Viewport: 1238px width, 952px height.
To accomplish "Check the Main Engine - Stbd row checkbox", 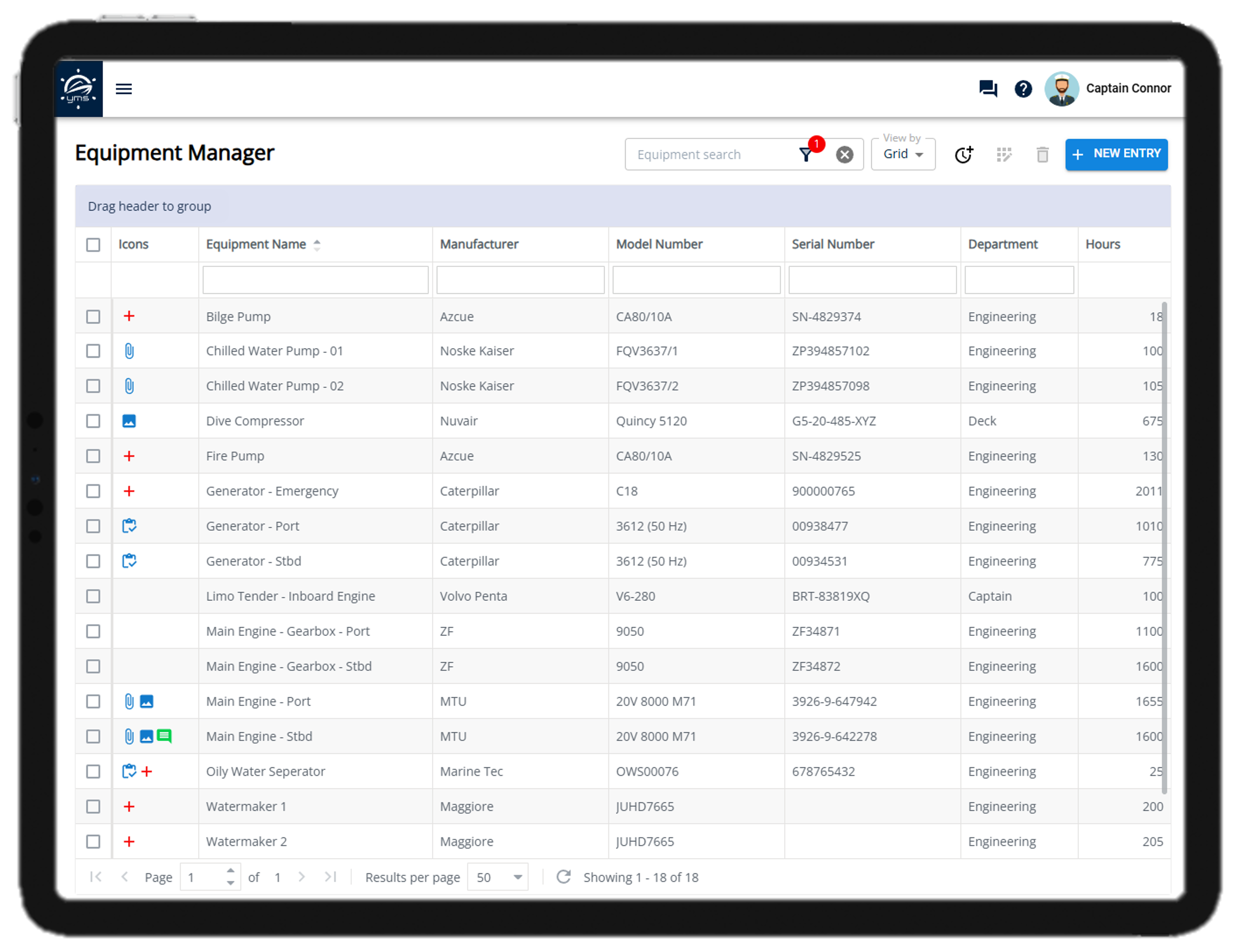I will coord(93,737).
